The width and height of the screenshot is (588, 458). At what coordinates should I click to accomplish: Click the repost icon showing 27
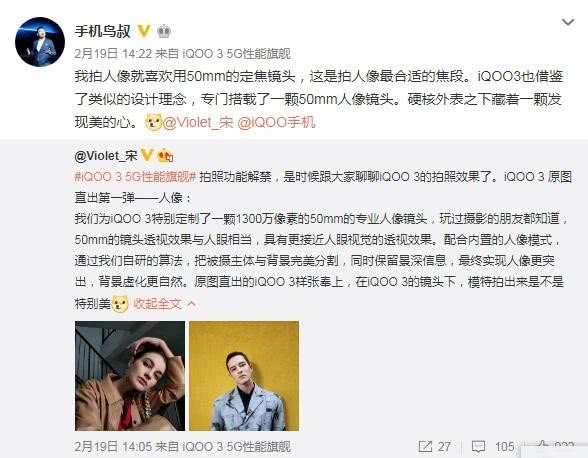click(425, 446)
